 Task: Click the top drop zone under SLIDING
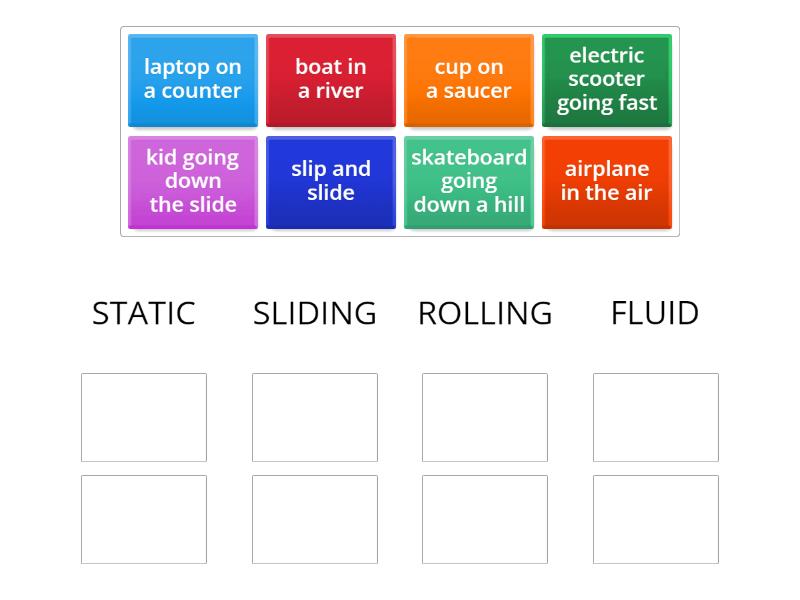pyautogui.click(x=314, y=417)
